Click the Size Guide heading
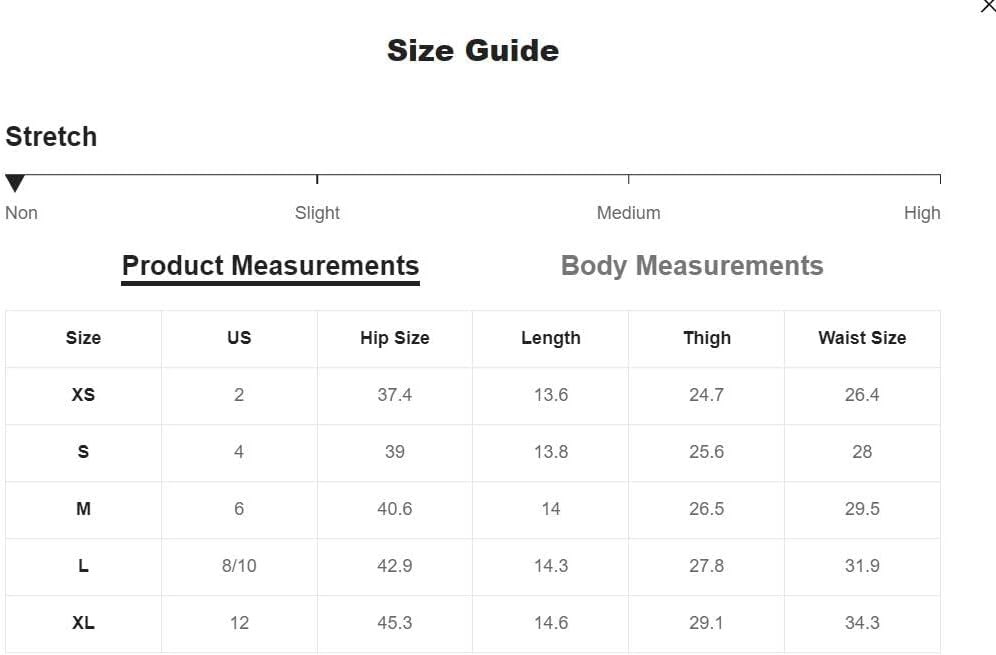This screenshot has width=996, height=655. coord(473,50)
